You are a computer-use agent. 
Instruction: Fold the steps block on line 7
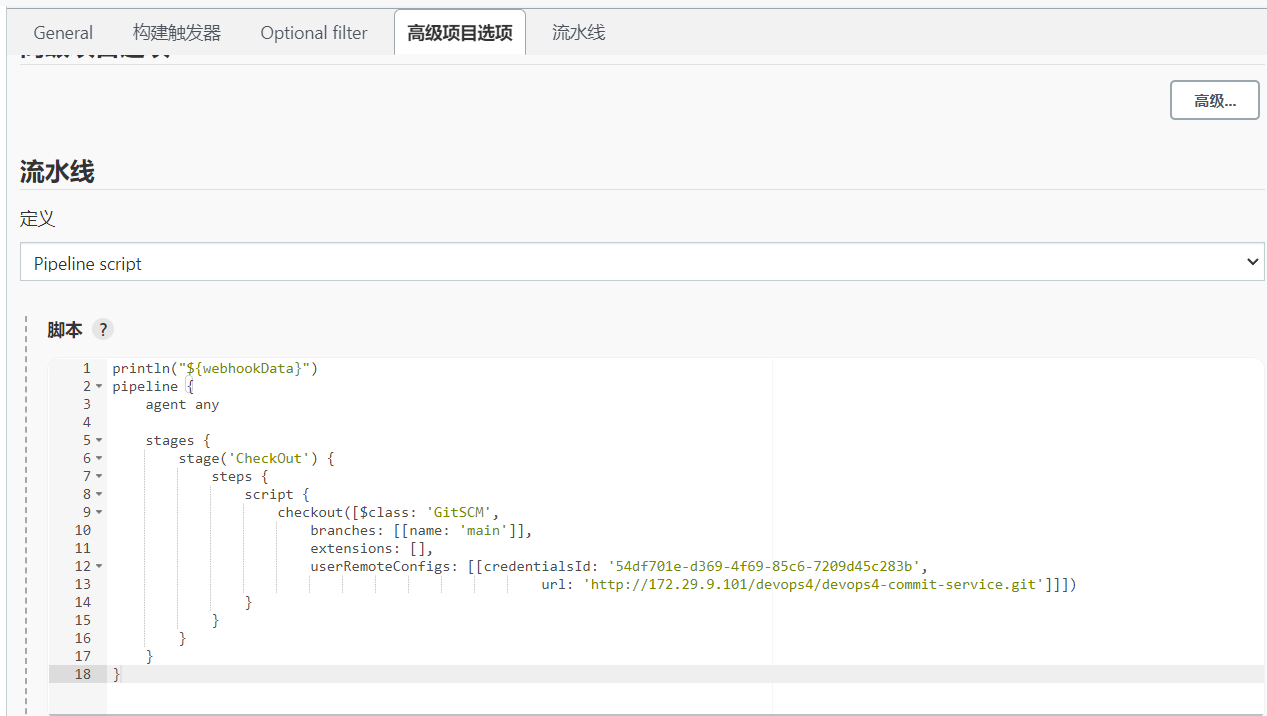click(x=99, y=477)
